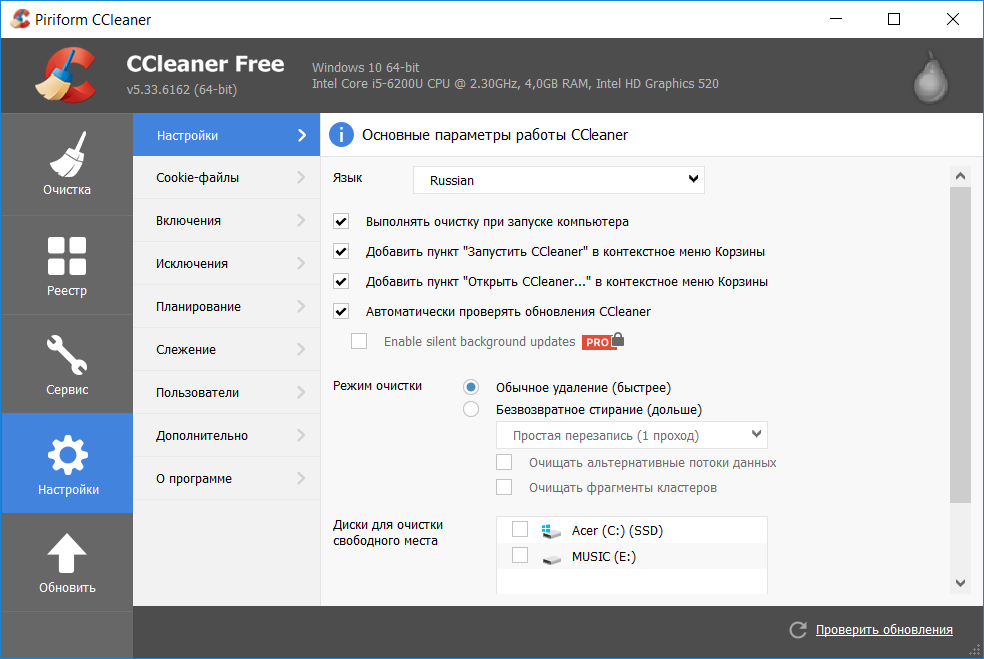This screenshot has height=659, width=984.
Task: Open the Cookie-файлы settings tab
Action: [226, 178]
